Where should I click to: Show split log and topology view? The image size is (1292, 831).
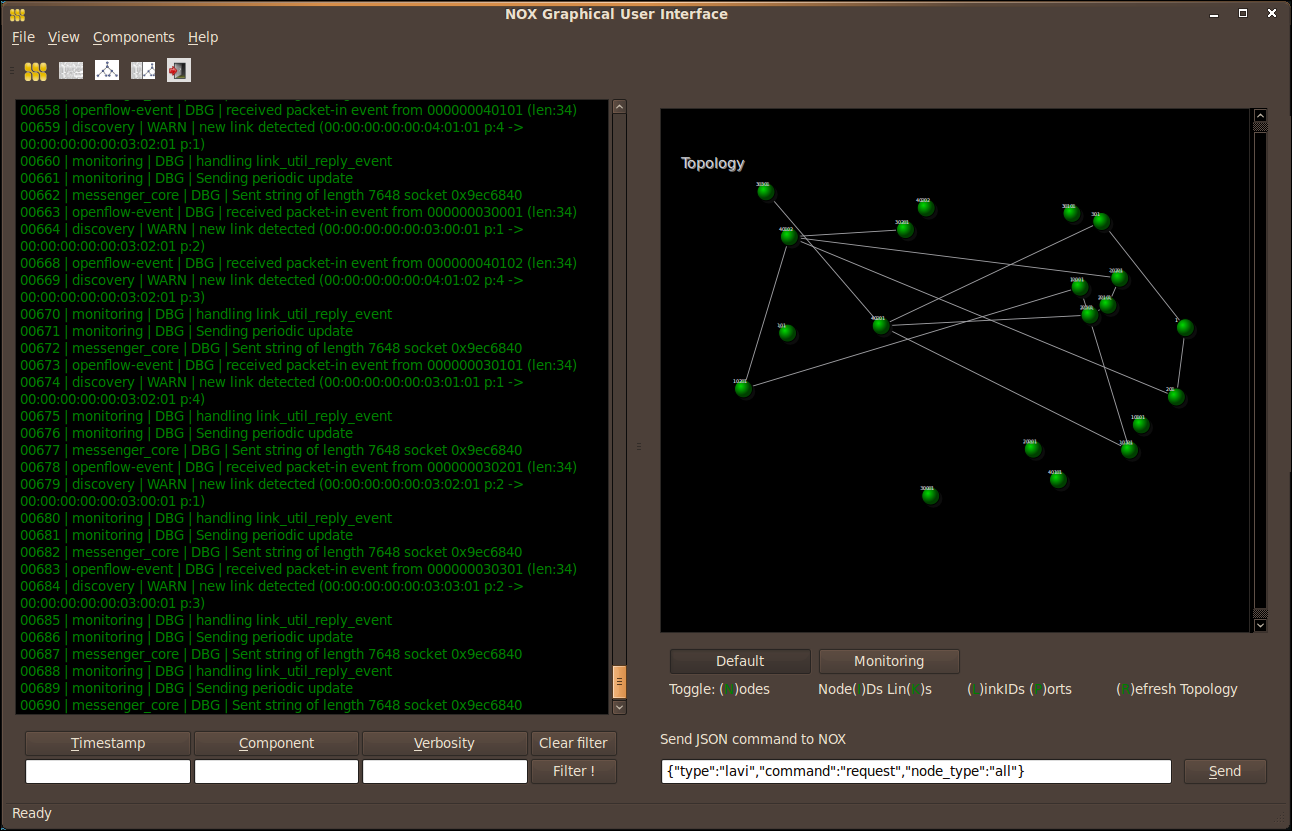coord(143,71)
